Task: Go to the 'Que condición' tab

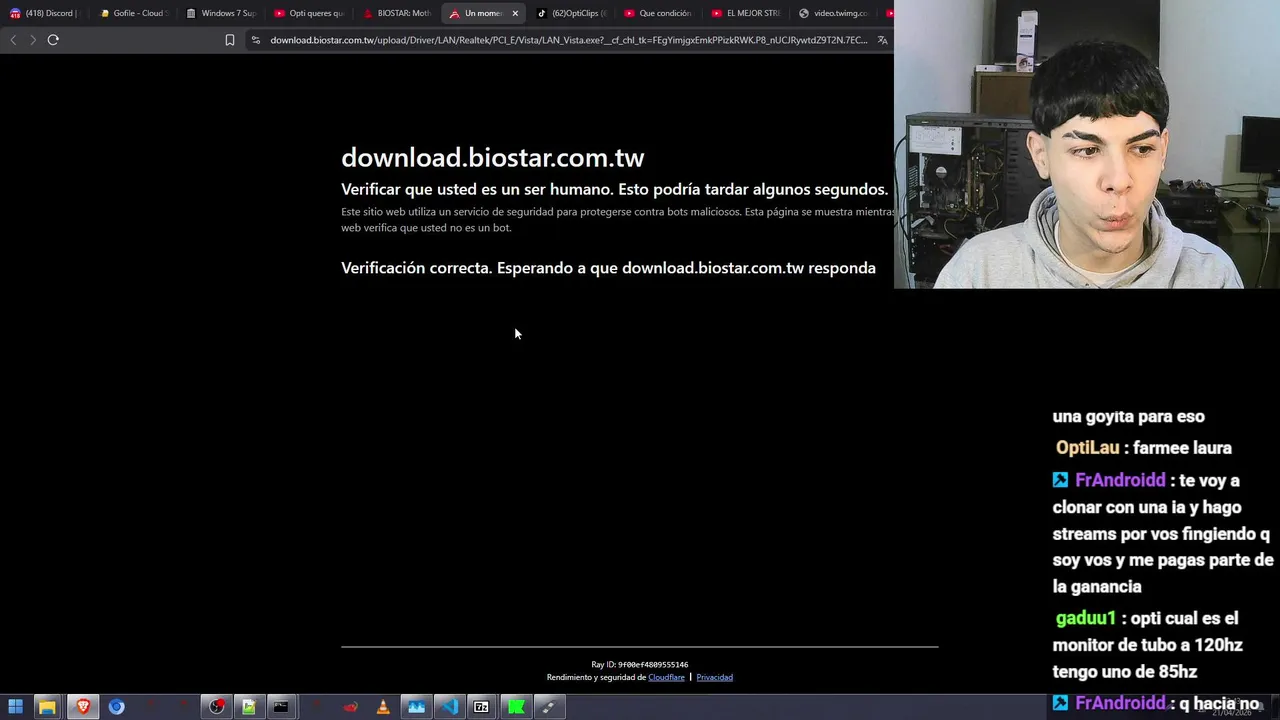Action: (x=658, y=13)
